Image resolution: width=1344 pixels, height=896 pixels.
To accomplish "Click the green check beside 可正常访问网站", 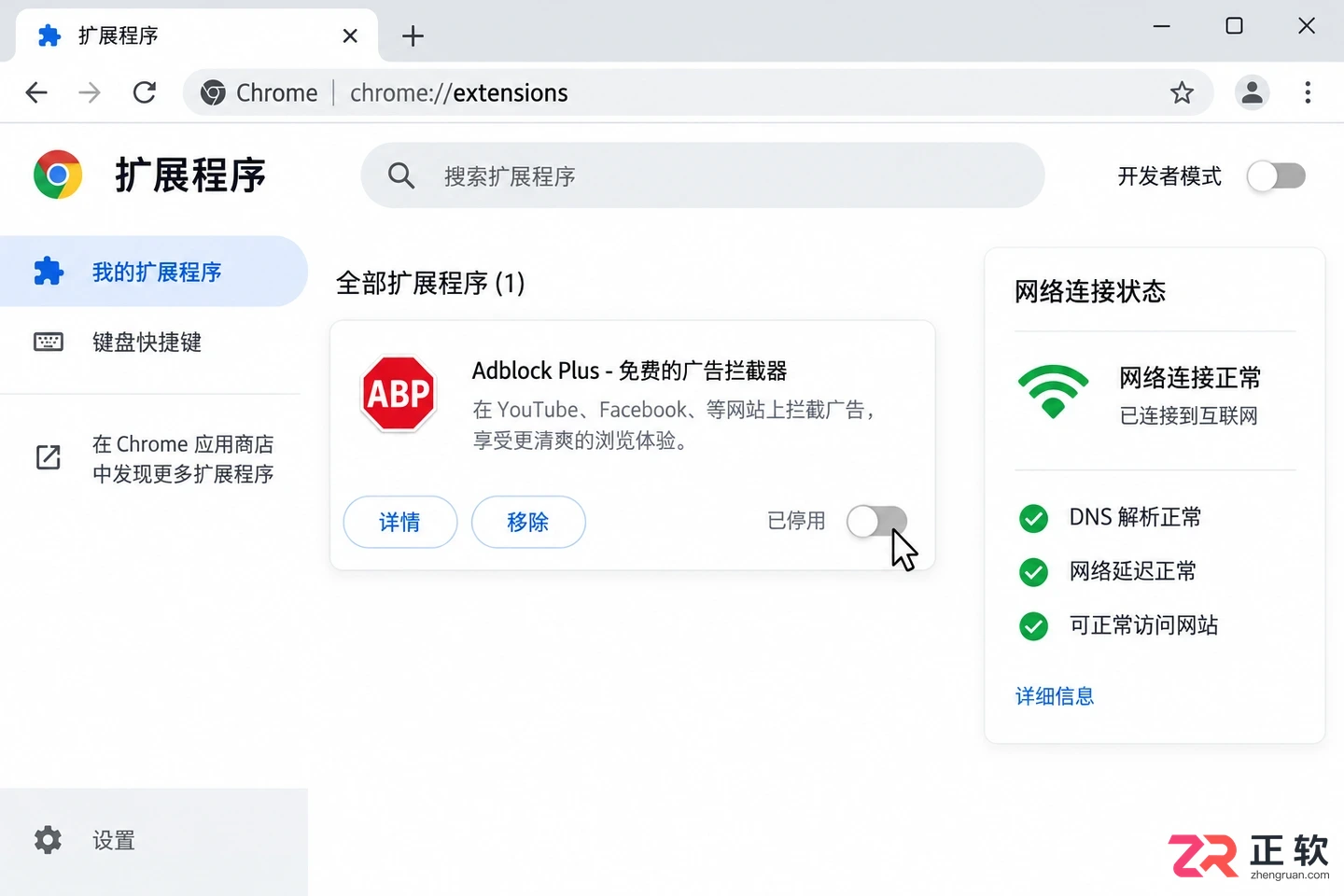I will 1033,626.
